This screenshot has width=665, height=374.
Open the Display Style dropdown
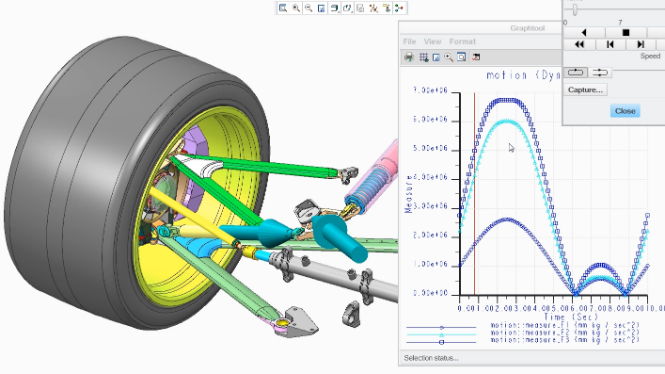335,8
